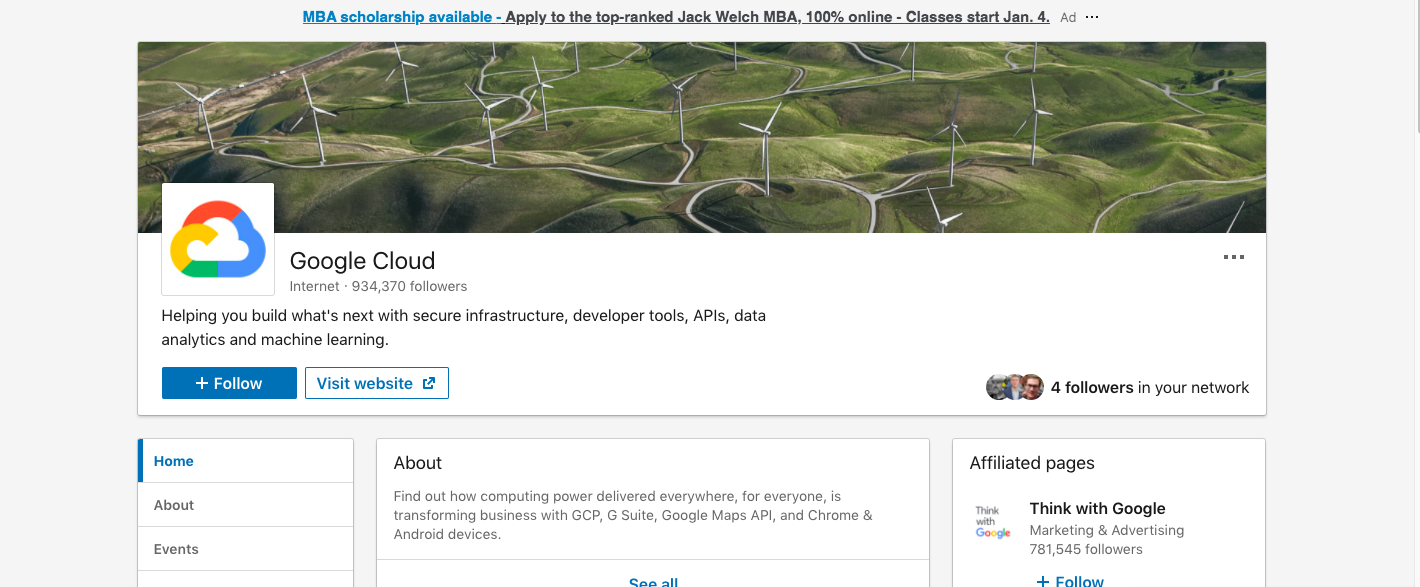Click the Google Cloud page title
1420x587 pixels.
(362, 261)
